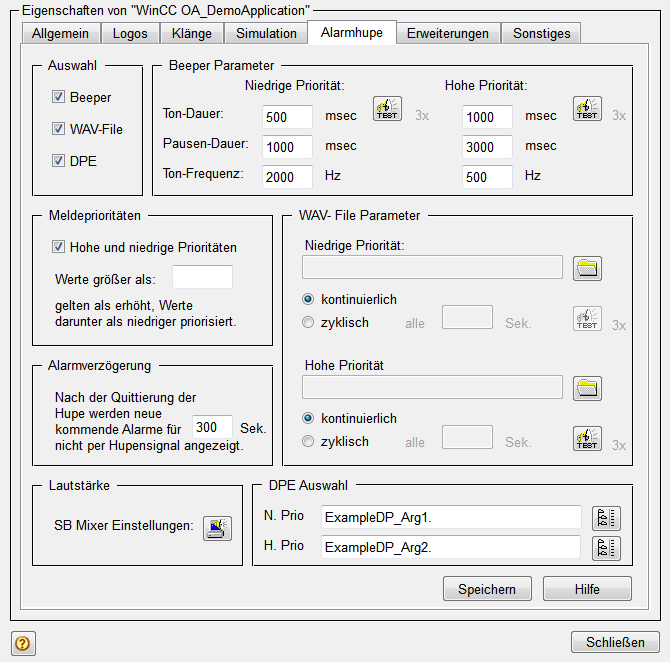Test the low priority beeper tone
The image size is (670, 662).
pyautogui.click(x=387, y=109)
